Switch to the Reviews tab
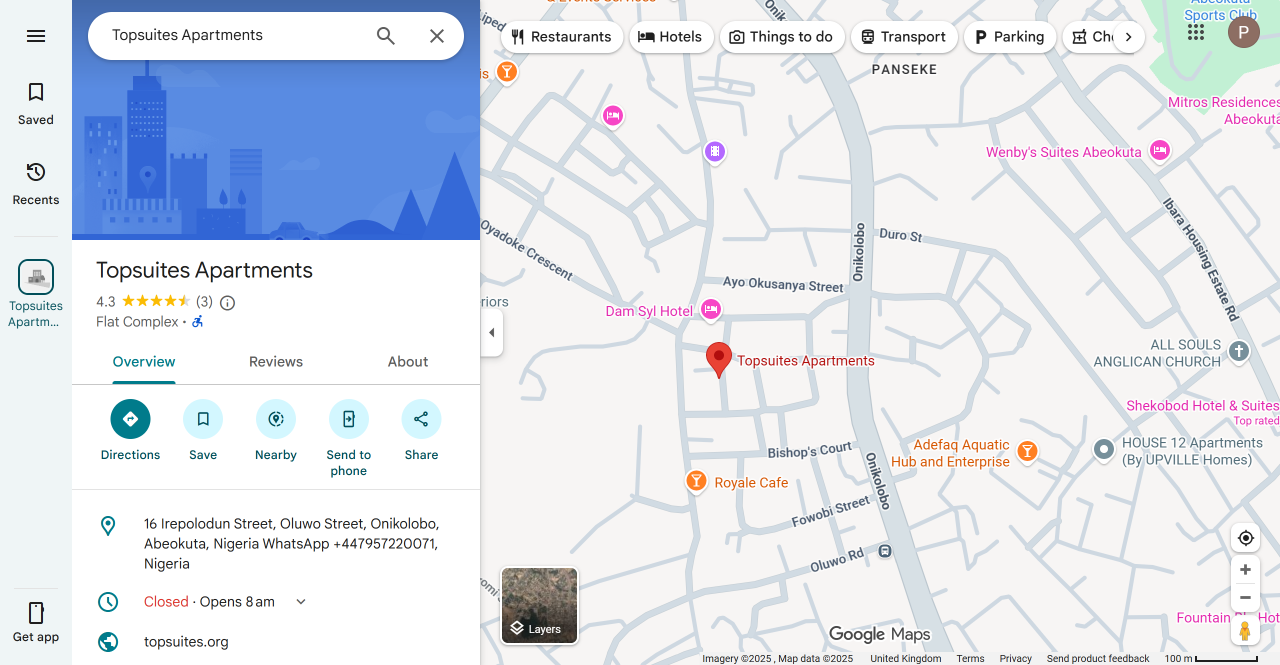Viewport: 1280px width, 665px height. click(x=276, y=362)
